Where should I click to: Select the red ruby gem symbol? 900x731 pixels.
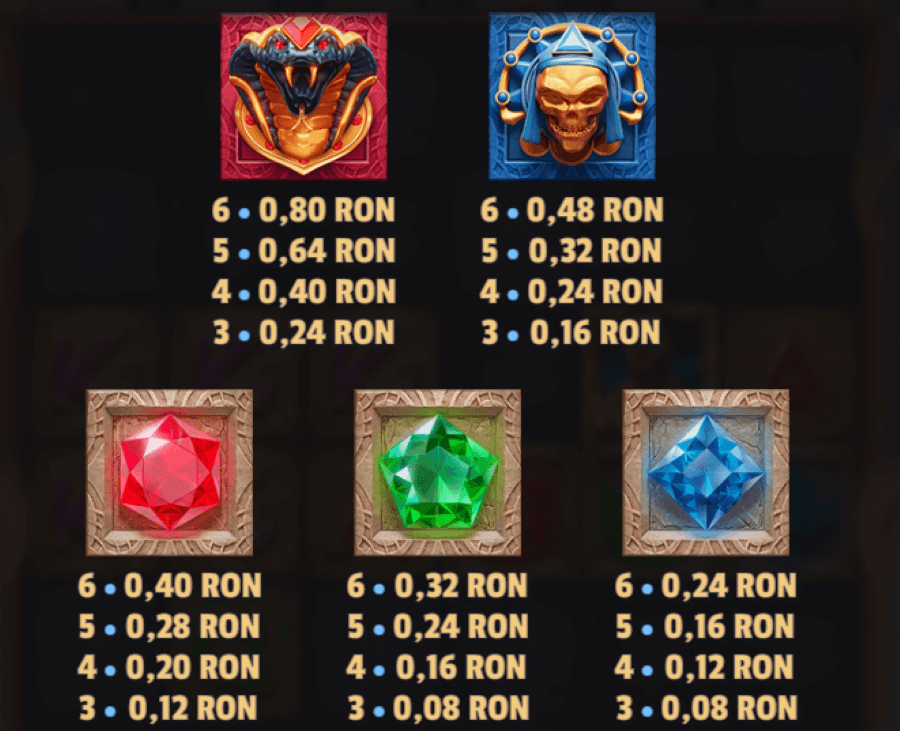tap(169, 472)
